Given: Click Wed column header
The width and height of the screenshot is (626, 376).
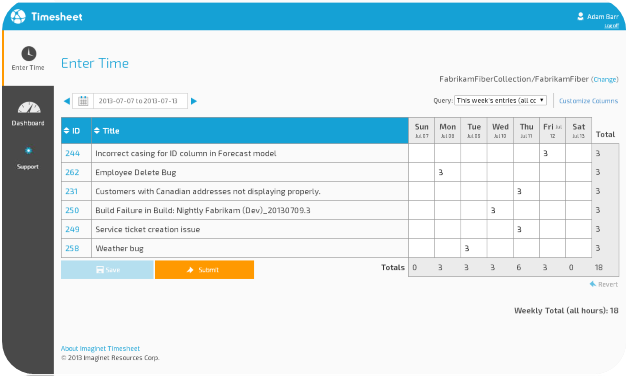Looking at the screenshot, I should pyautogui.click(x=500, y=131).
